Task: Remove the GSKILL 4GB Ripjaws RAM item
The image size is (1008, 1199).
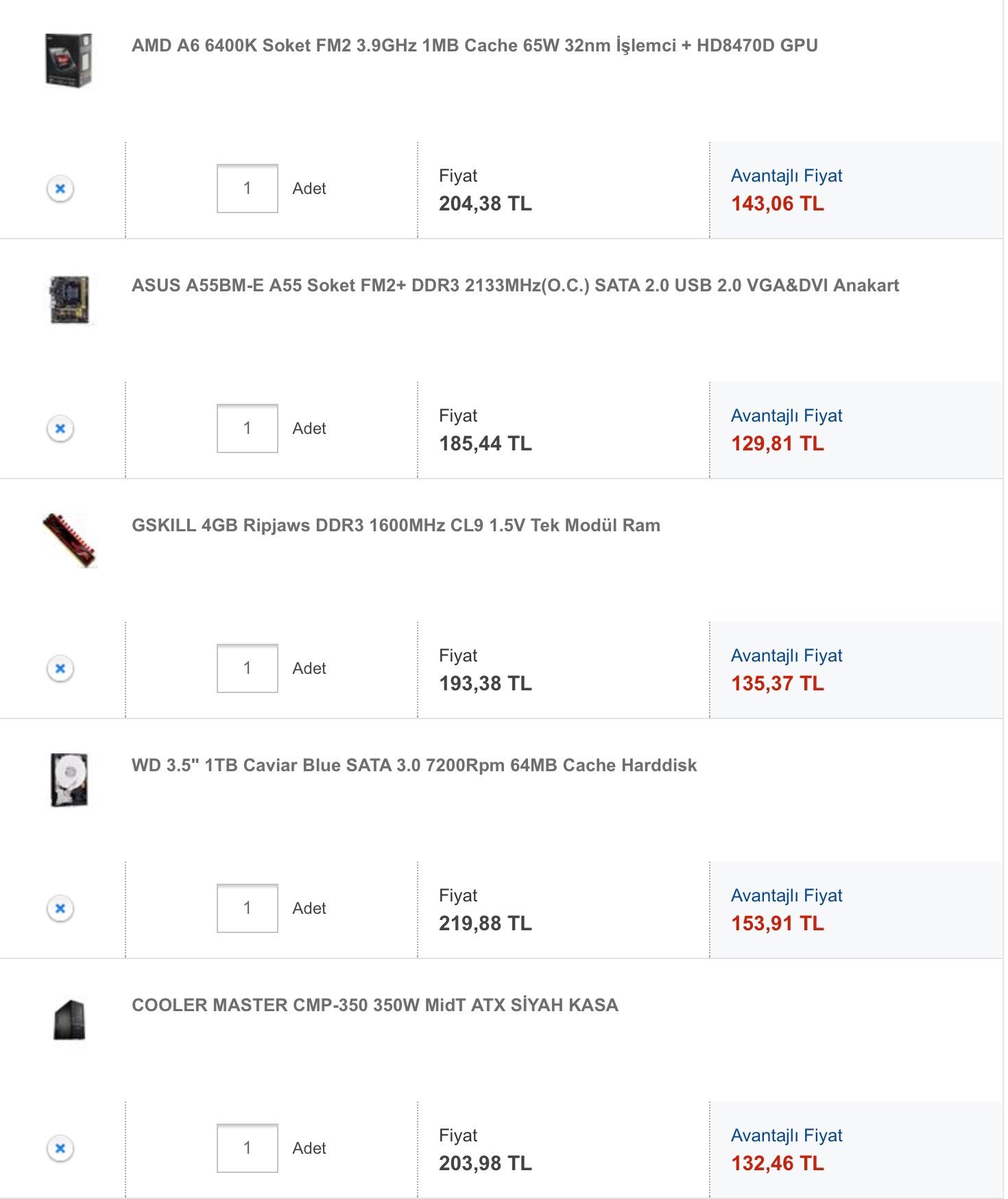Action: coord(60,668)
